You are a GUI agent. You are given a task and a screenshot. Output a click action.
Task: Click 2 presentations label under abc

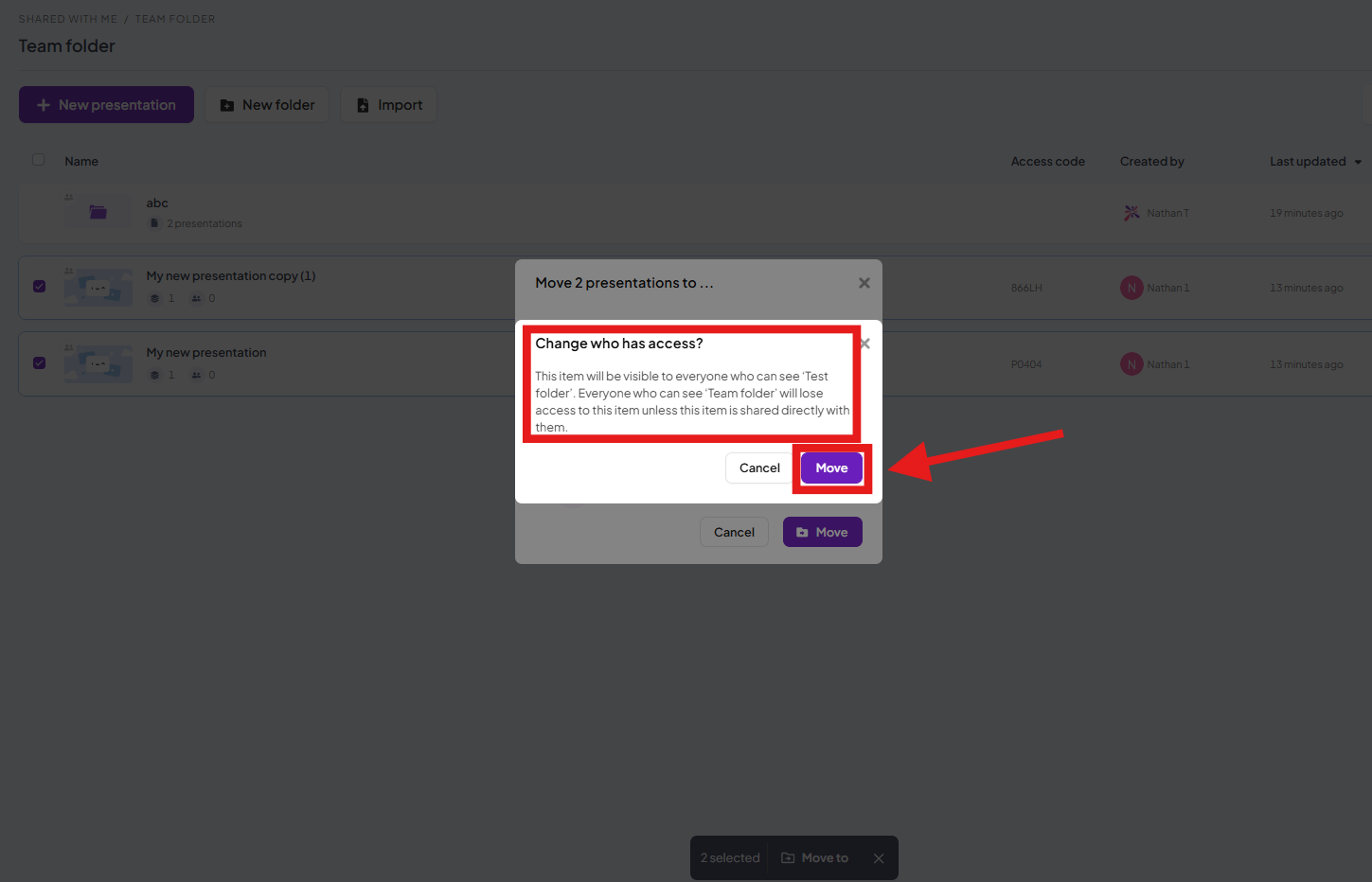205,224
